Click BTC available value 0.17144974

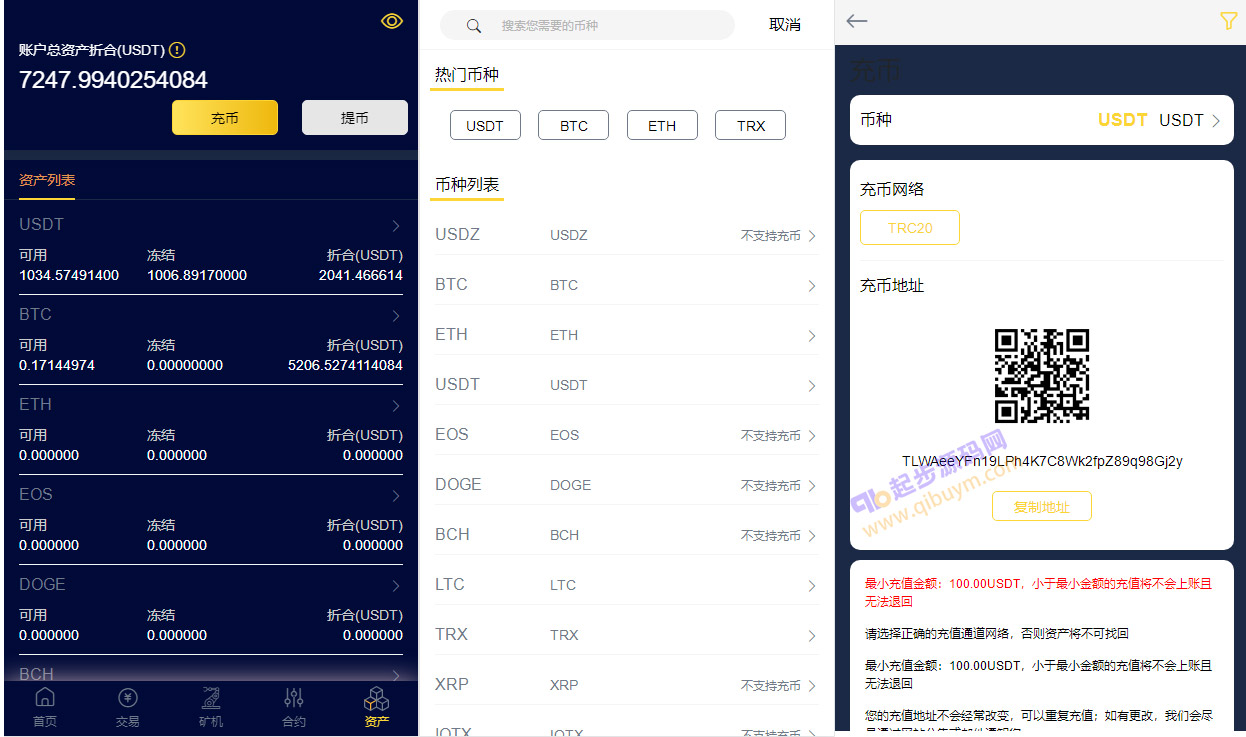(57, 365)
